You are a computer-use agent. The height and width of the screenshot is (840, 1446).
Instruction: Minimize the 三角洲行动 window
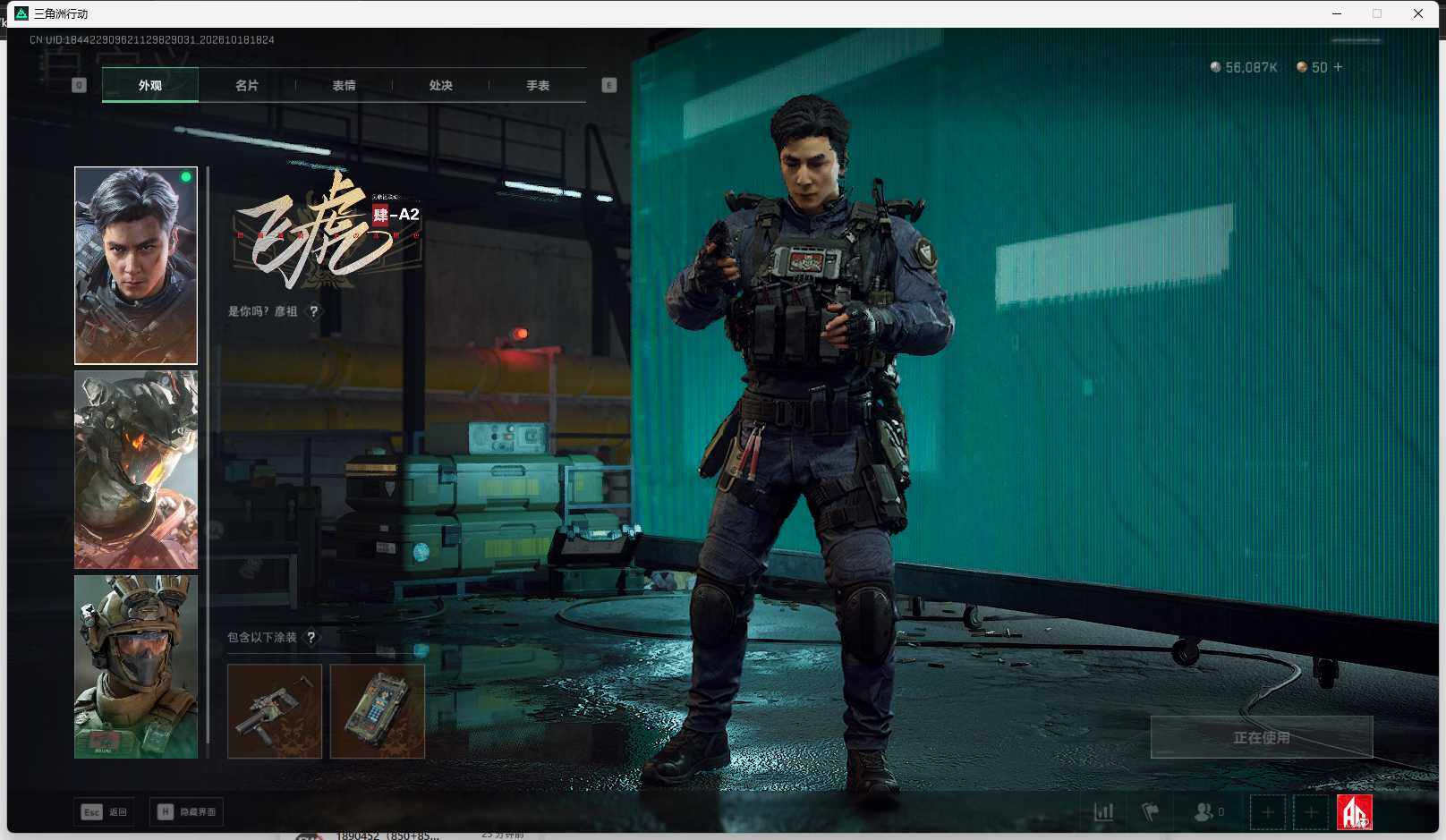pyautogui.click(x=1337, y=13)
